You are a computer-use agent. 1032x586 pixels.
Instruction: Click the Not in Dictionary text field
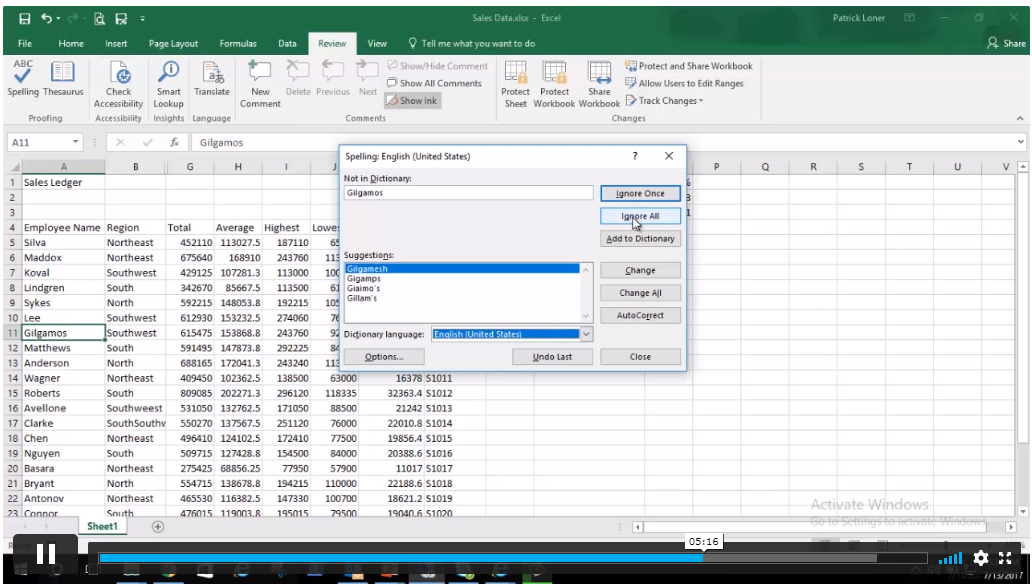(468, 193)
